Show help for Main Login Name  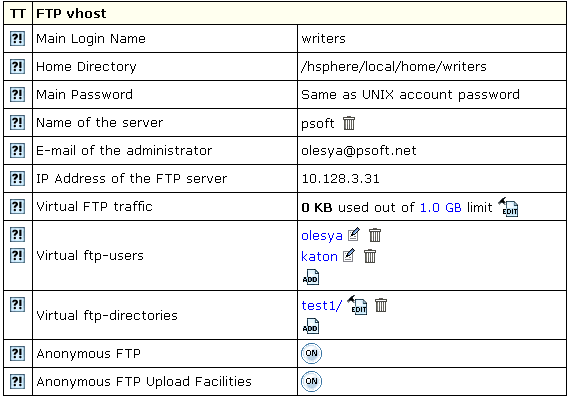(17, 38)
